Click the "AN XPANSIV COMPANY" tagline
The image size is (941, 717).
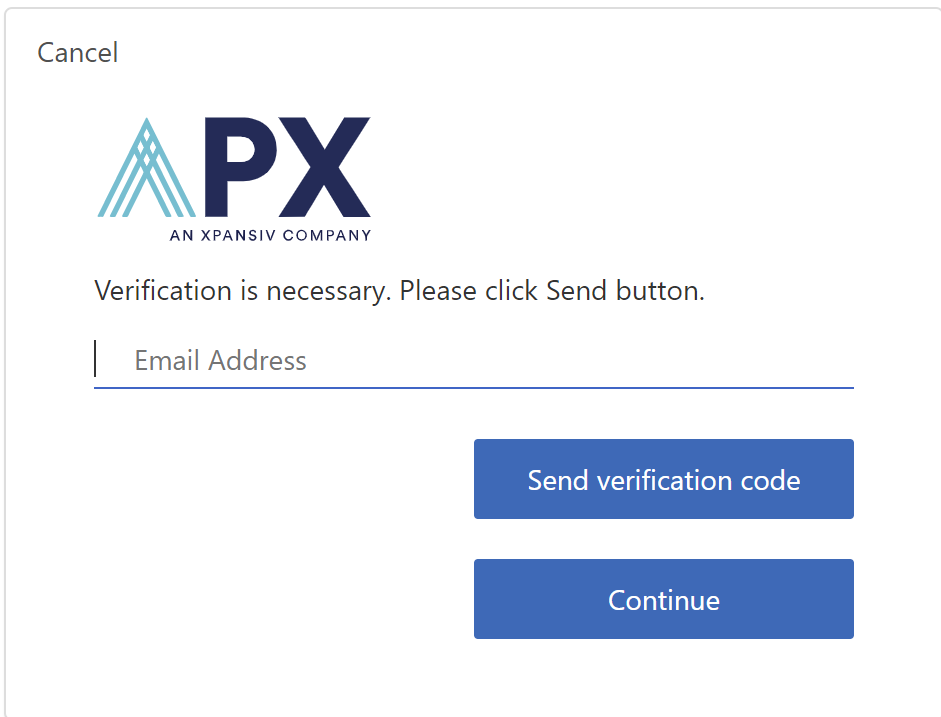click(270, 236)
